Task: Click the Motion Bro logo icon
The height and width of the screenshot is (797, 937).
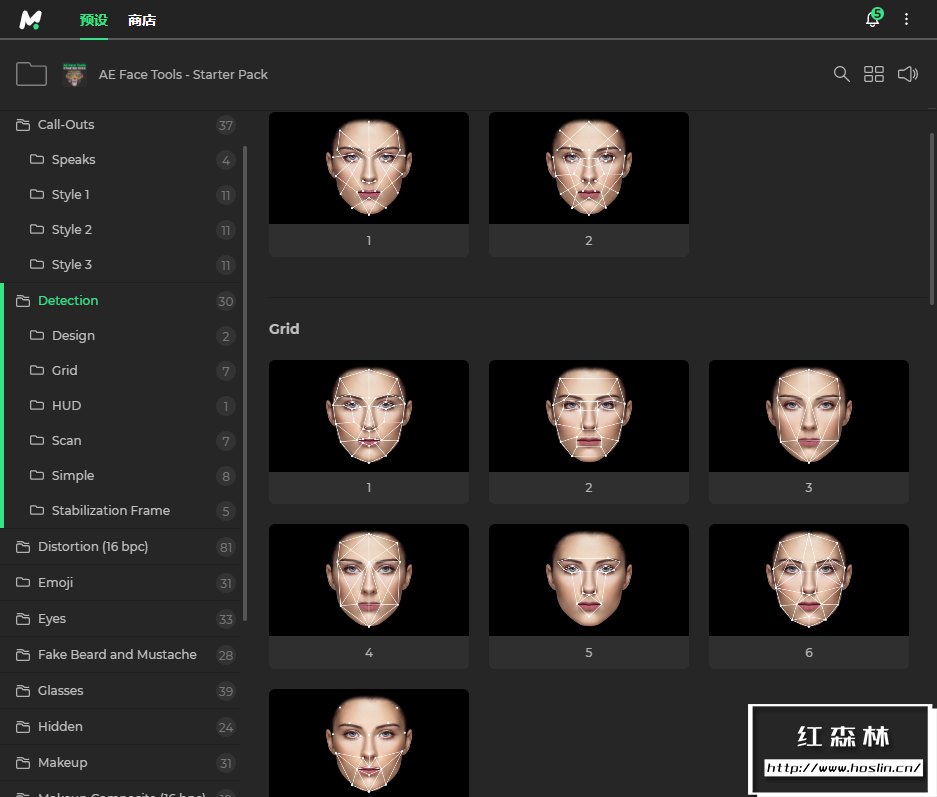Action: pos(30,19)
